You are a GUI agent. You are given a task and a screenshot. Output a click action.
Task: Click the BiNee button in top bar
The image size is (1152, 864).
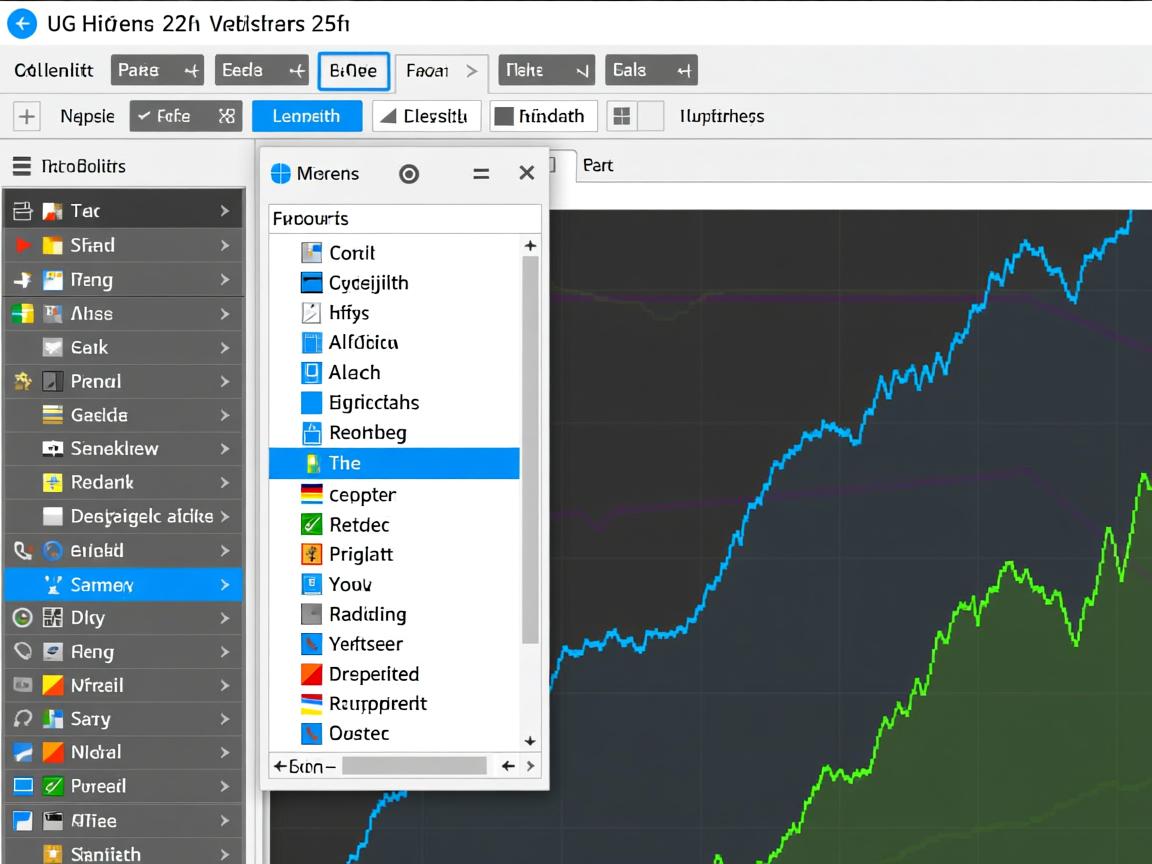(353, 71)
